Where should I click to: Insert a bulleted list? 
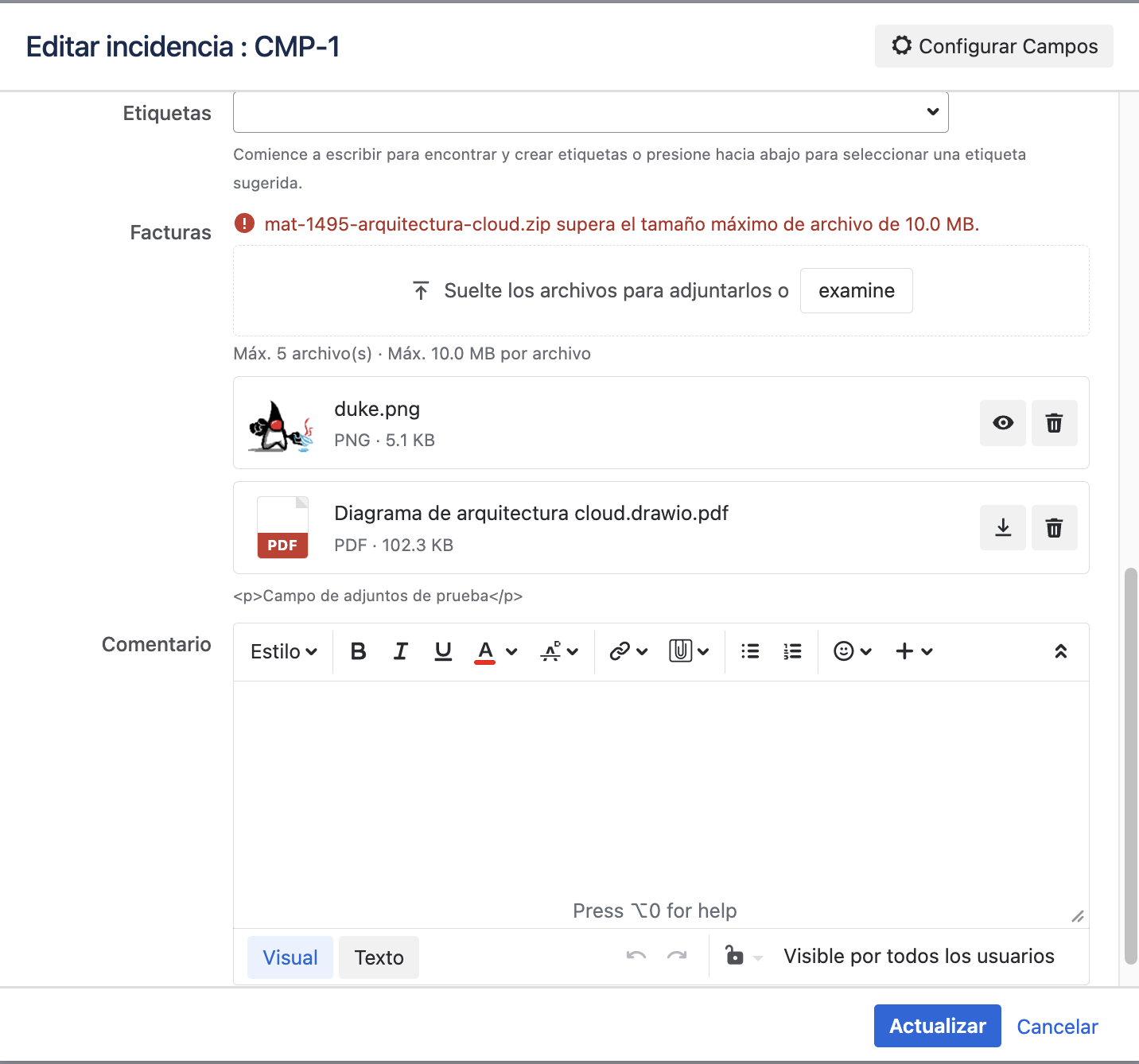pyautogui.click(x=750, y=651)
